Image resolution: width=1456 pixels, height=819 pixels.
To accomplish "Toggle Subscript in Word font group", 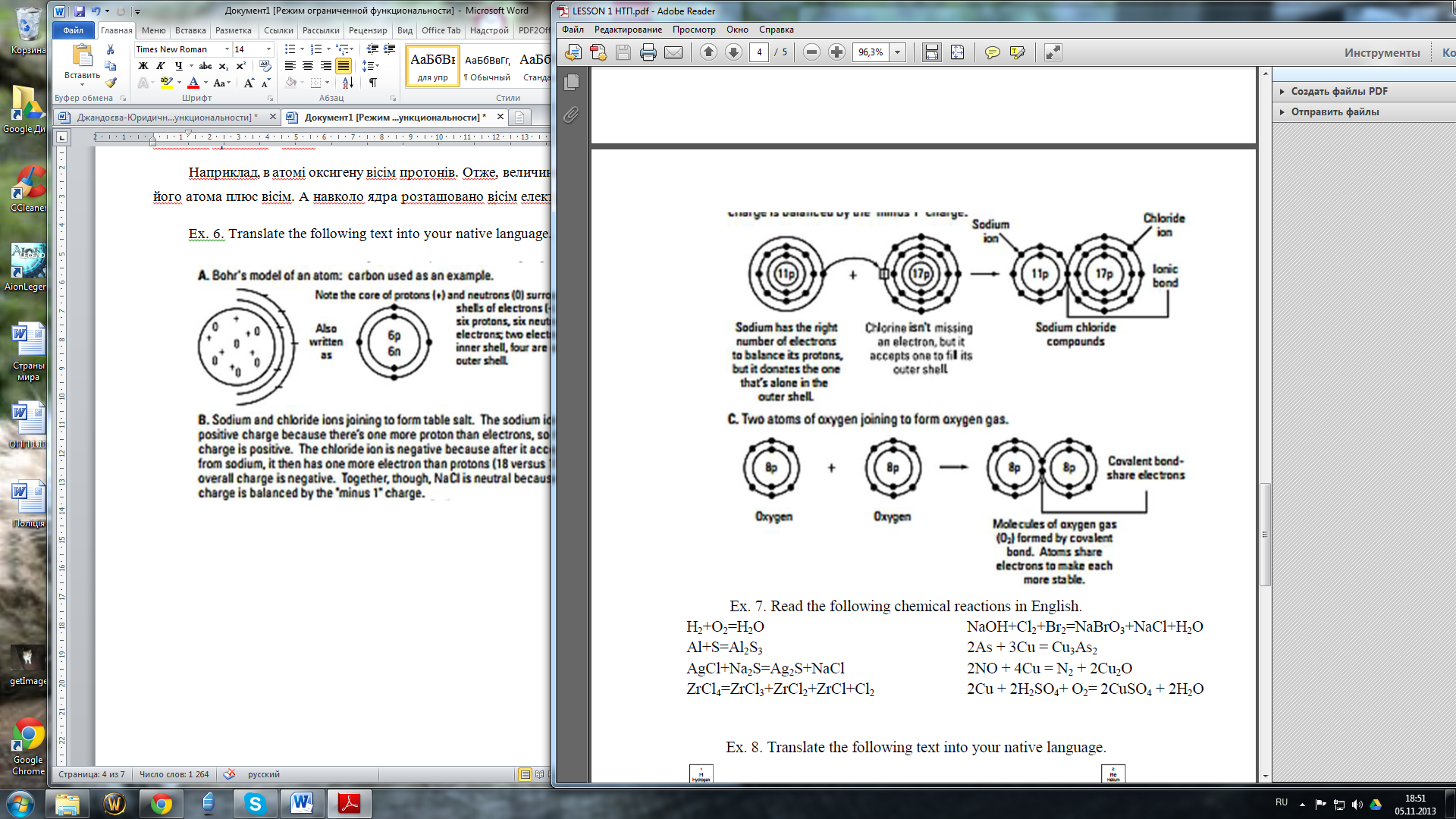I will 223,66.
